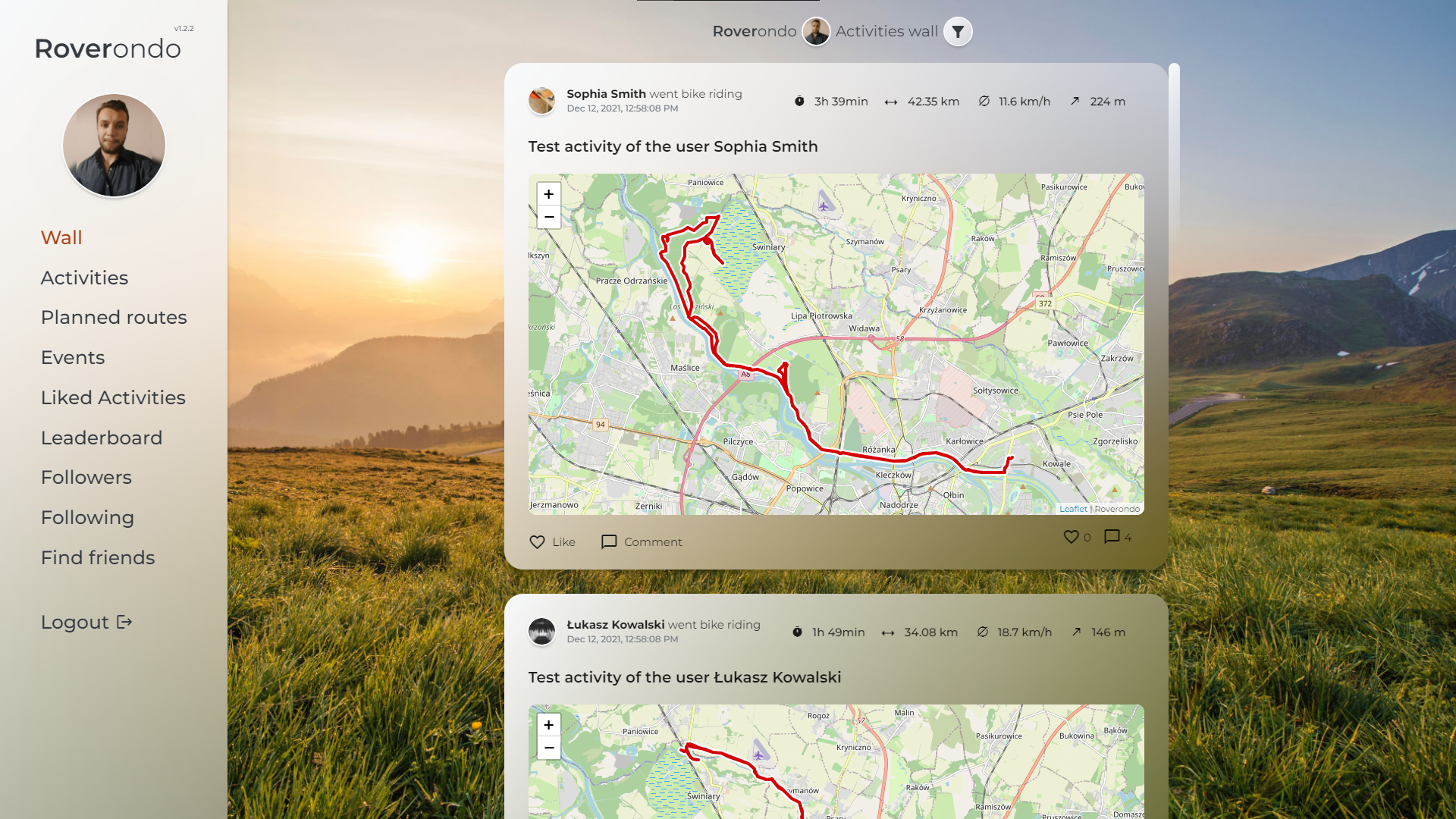The image size is (1456, 819).
Task: Open the activities wall filter icon
Action: click(x=958, y=32)
